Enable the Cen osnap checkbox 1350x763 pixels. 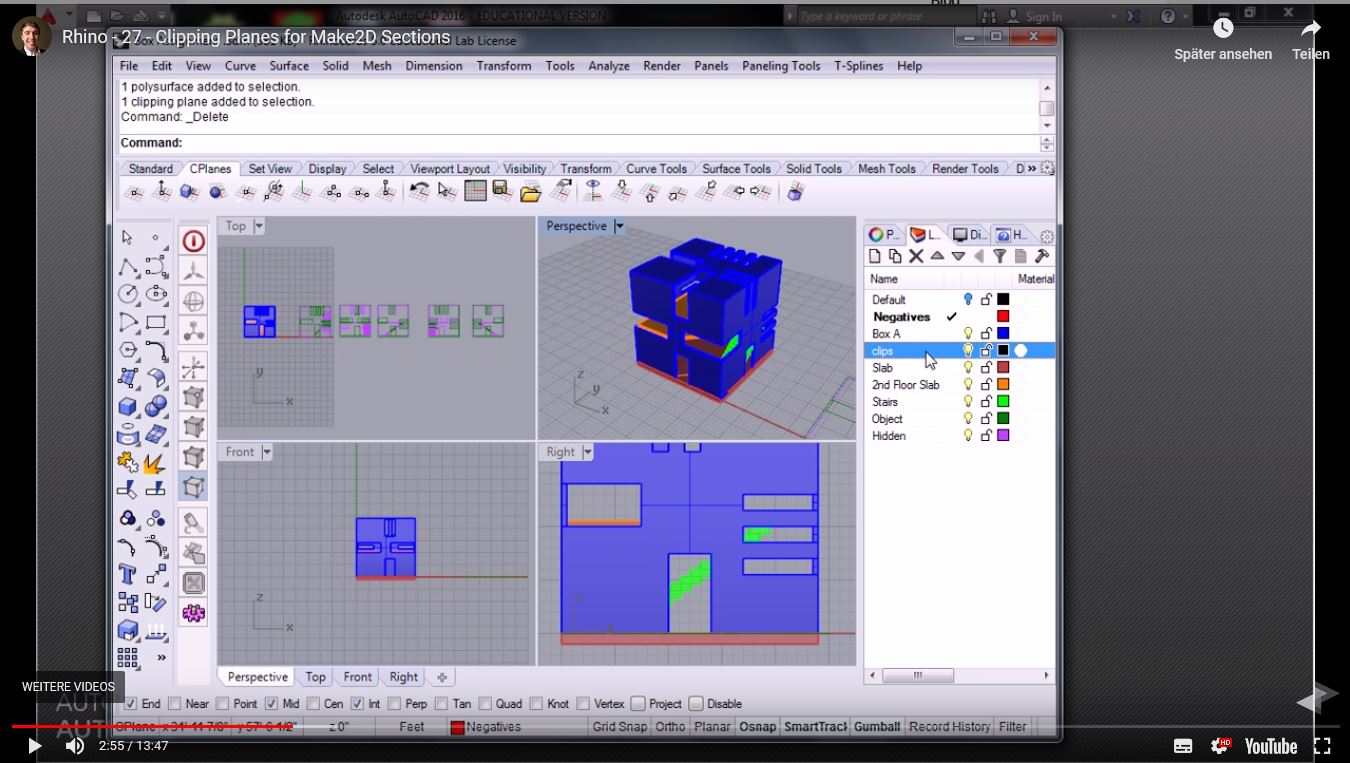[x=313, y=704]
